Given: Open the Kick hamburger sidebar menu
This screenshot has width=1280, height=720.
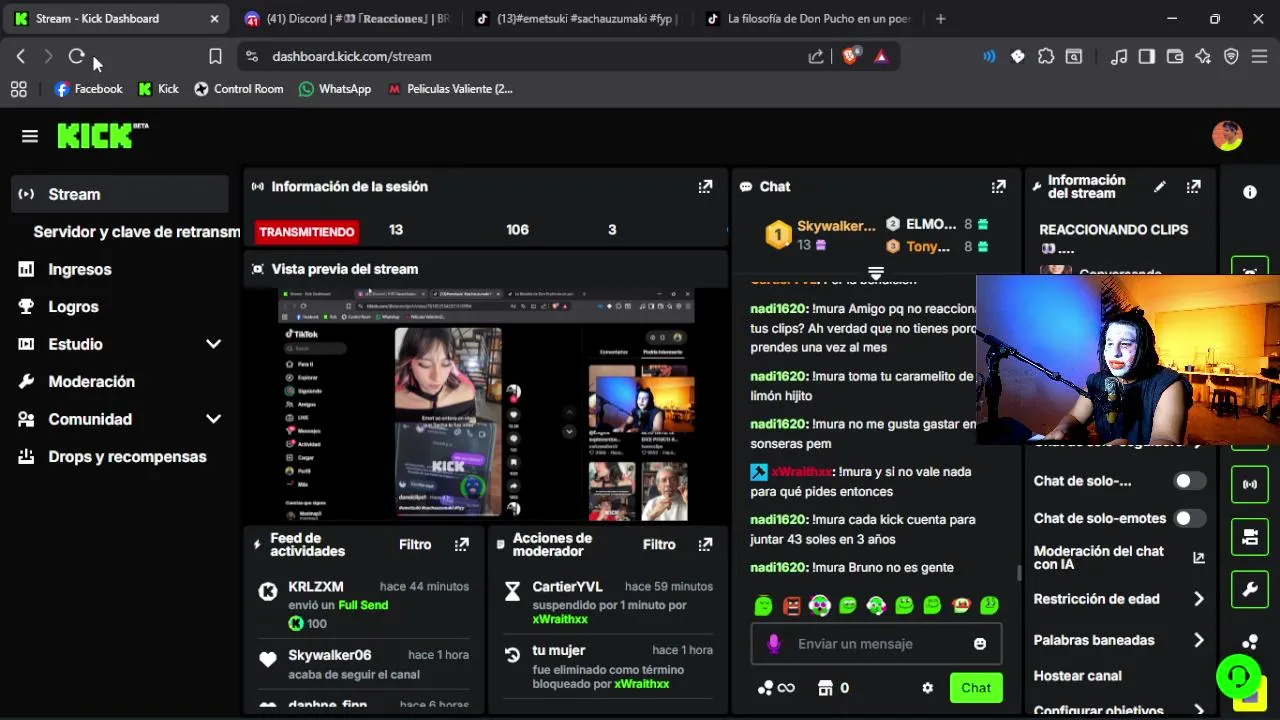Looking at the screenshot, I should 30,136.
